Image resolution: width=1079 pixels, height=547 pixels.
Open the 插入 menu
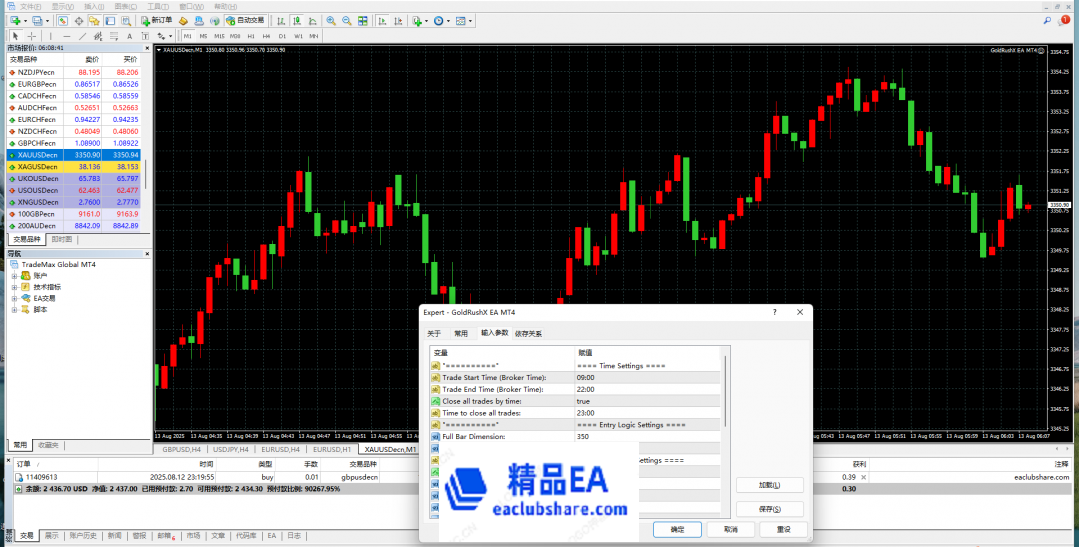click(x=94, y=6)
